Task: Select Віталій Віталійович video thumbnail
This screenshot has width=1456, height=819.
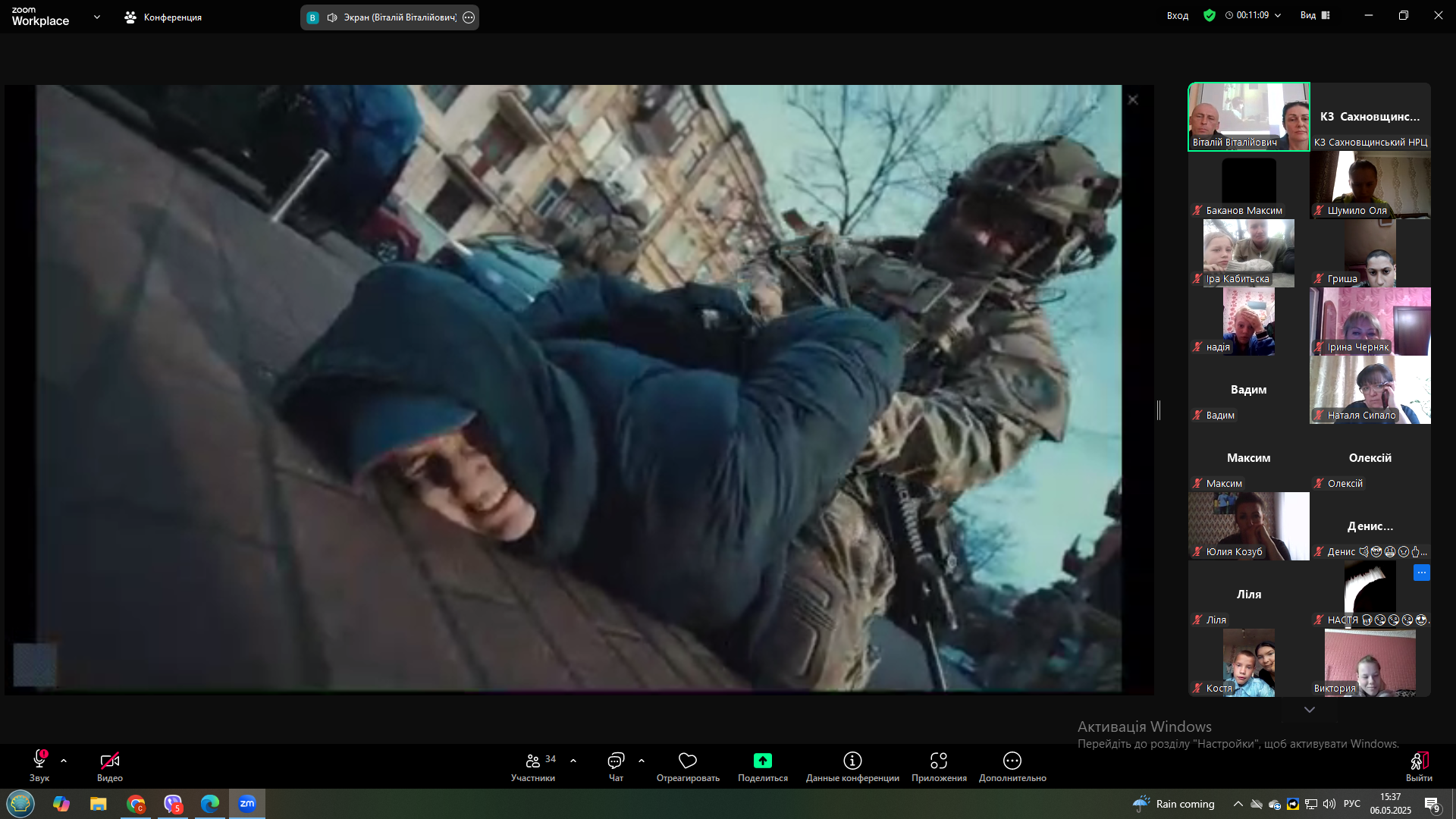Action: (1249, 117)
